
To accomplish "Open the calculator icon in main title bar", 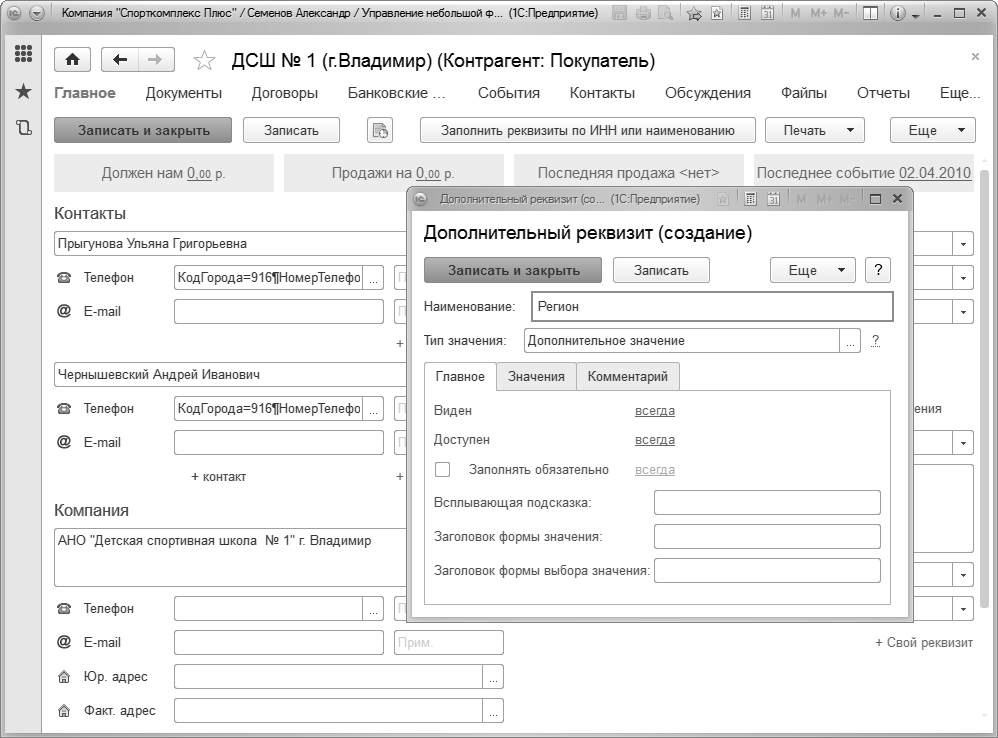I will [743, 13].
